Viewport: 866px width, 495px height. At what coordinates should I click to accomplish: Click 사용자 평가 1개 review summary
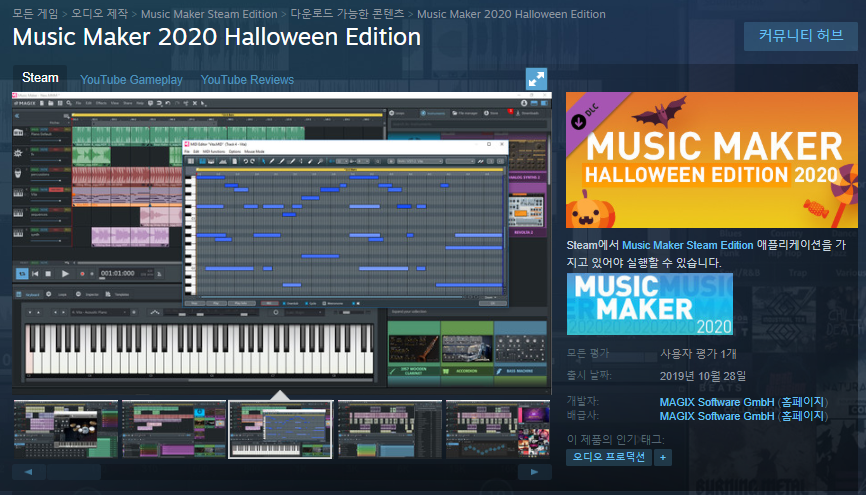pyautogui.click(x=698, y=354)
